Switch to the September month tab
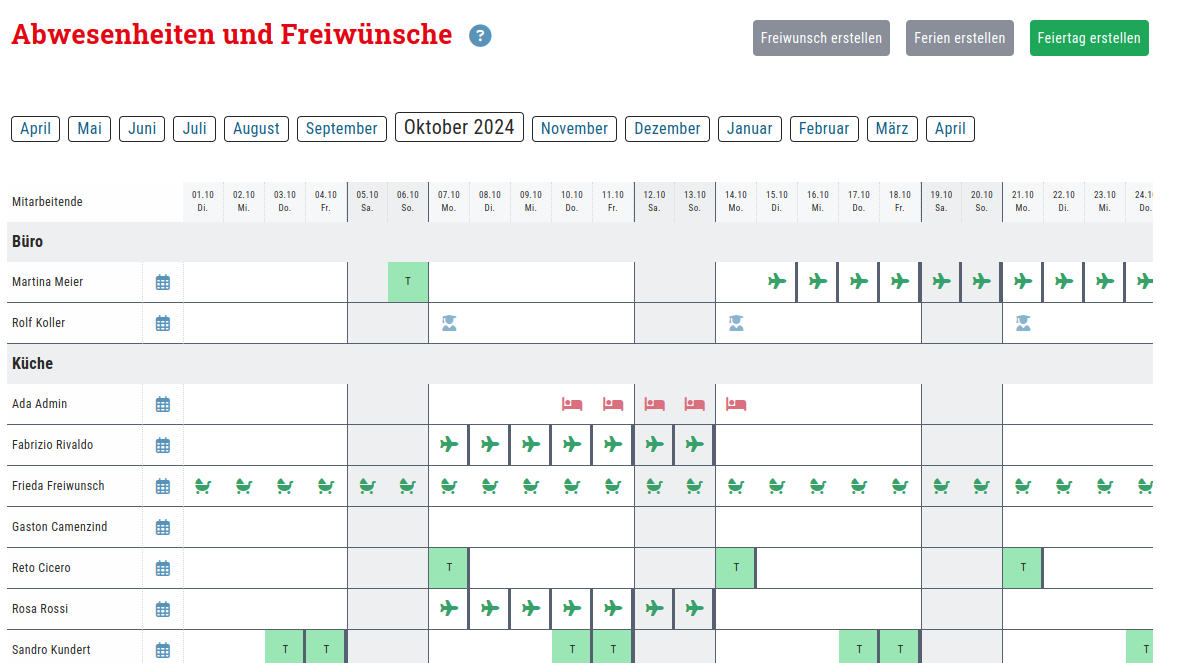The height and width of the screenshot is (663, 1178). [341, 129]
